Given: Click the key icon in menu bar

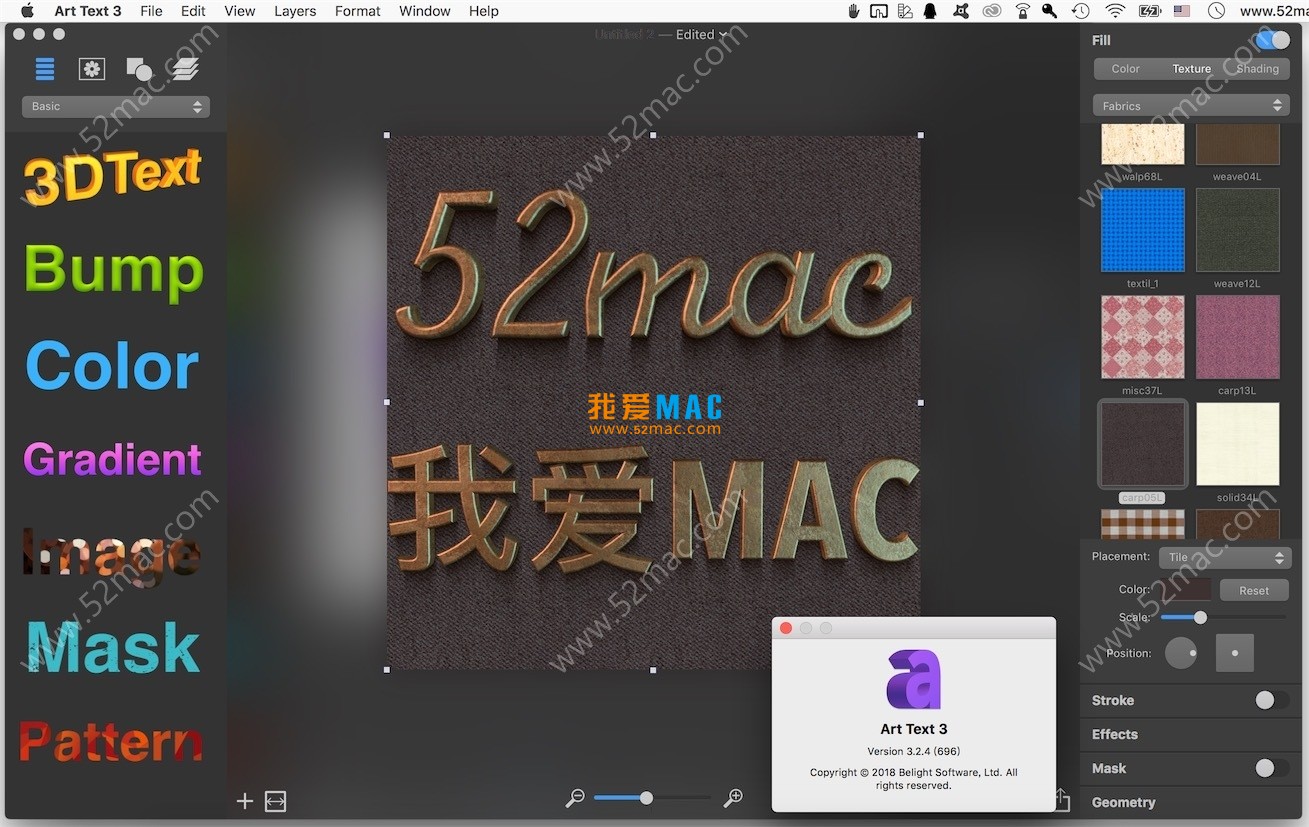Looking at the screenshot, I should (1050, 11).
